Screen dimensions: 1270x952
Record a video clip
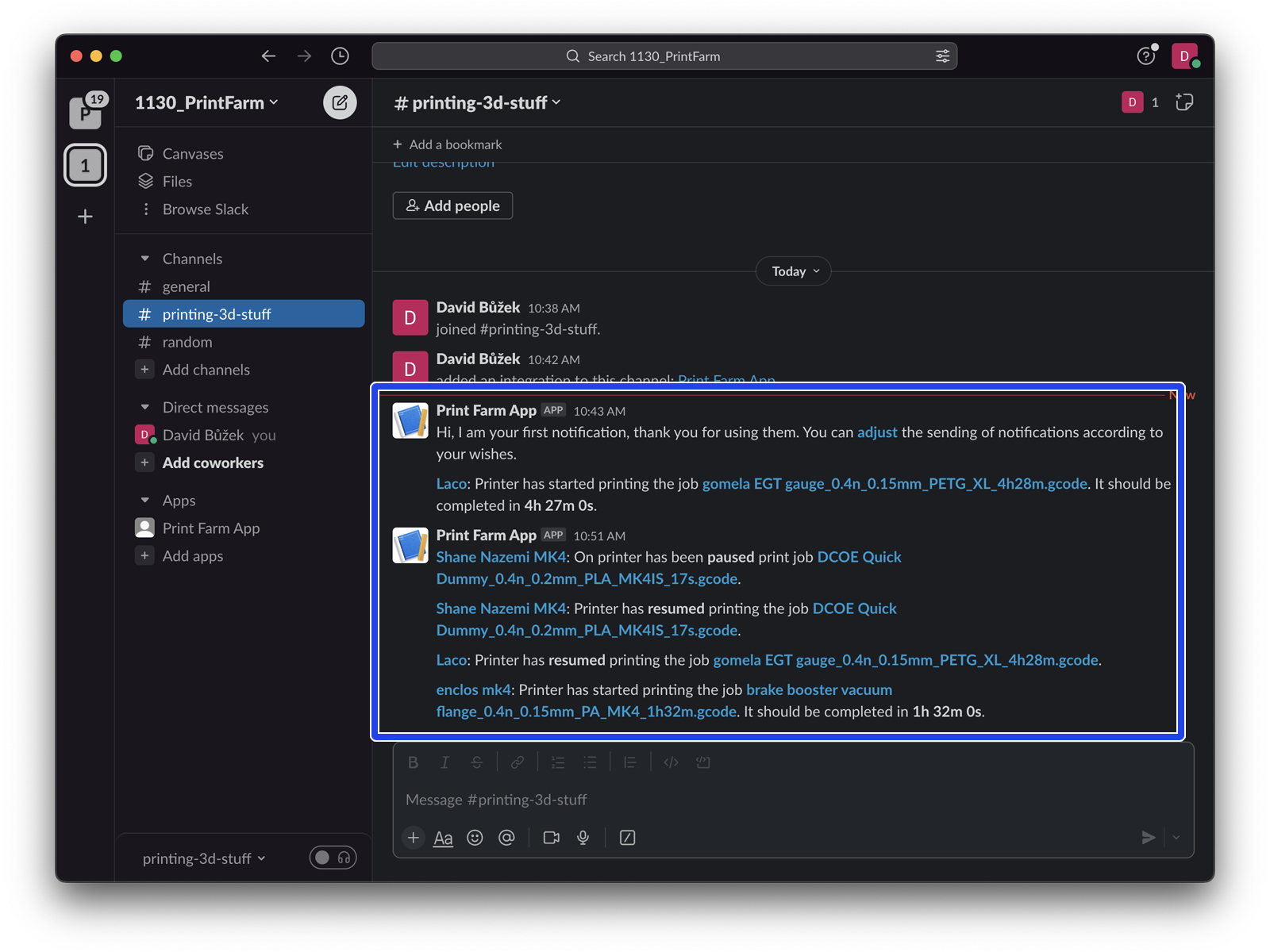pyautogui.click(x=551, y=838)
